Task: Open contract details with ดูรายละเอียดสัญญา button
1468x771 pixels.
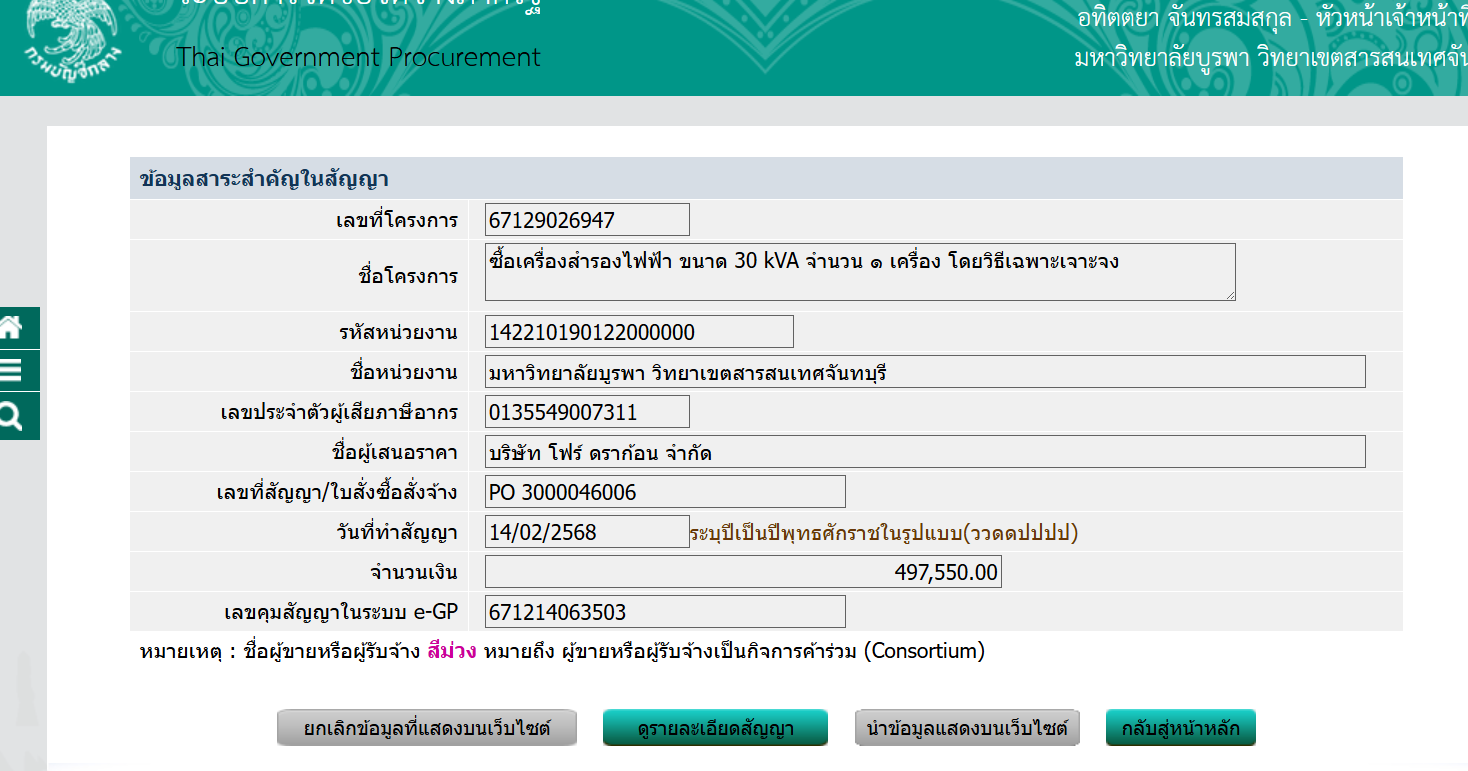Action: (x=715, y=728)
